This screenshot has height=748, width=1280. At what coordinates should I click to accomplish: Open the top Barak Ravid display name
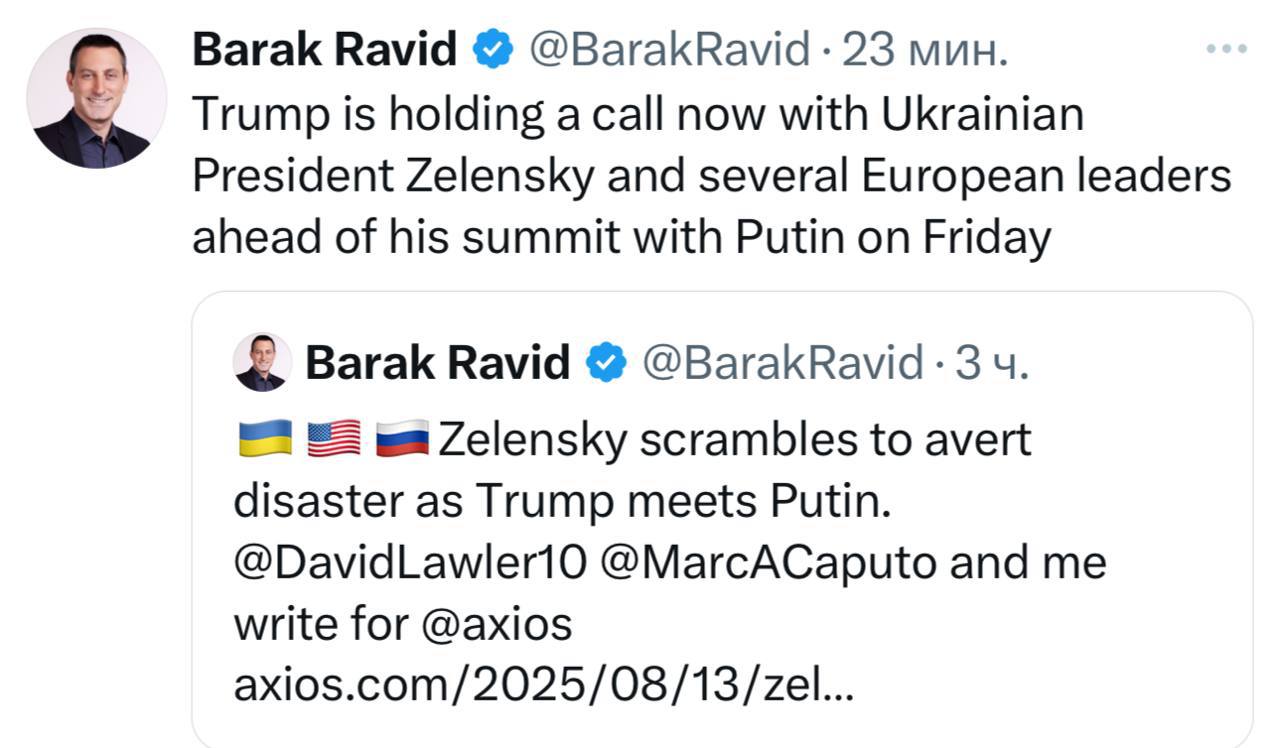323,49
